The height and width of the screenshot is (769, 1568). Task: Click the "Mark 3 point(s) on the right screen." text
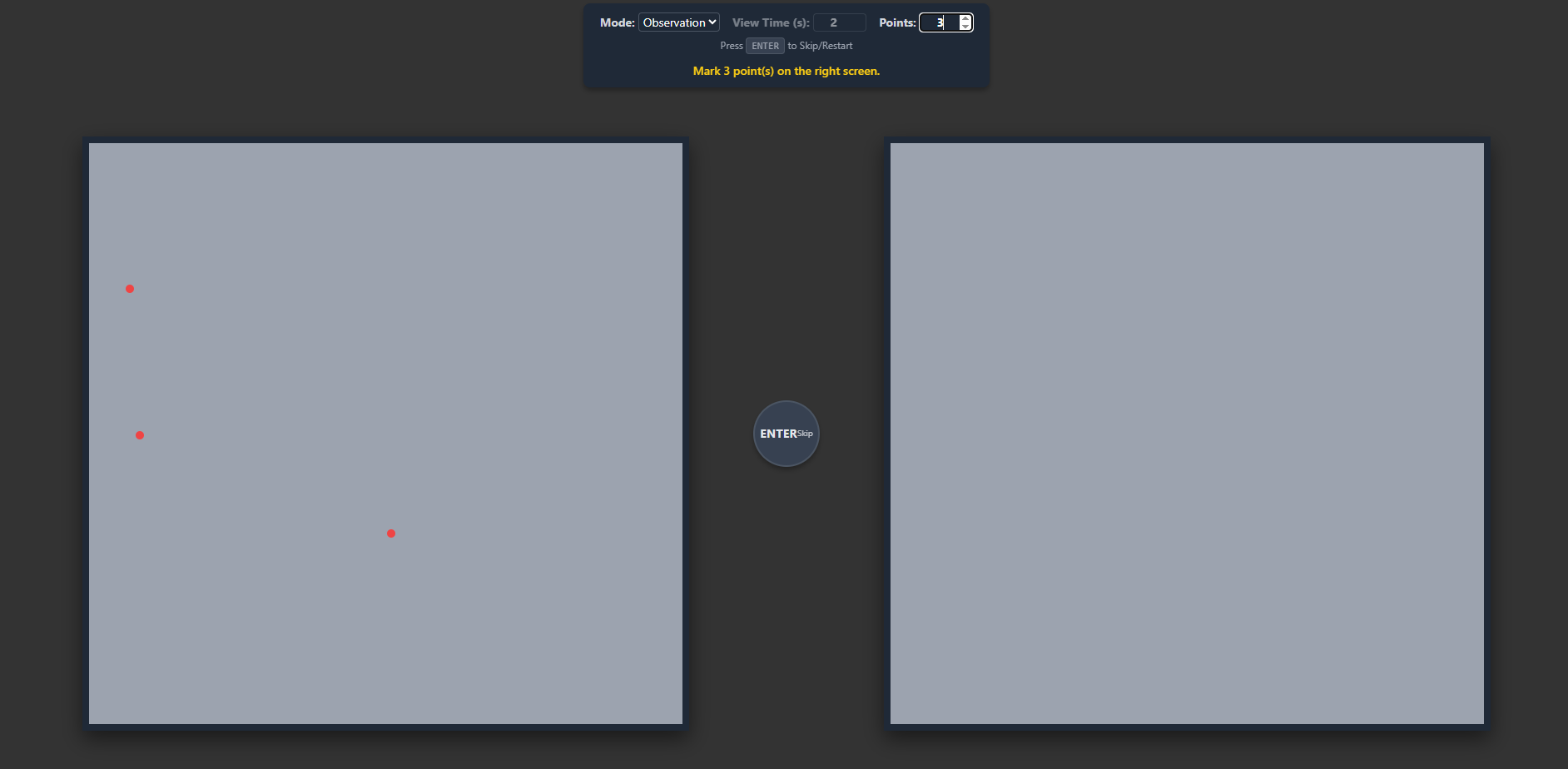pyautogui.click(x=786, y=71)
